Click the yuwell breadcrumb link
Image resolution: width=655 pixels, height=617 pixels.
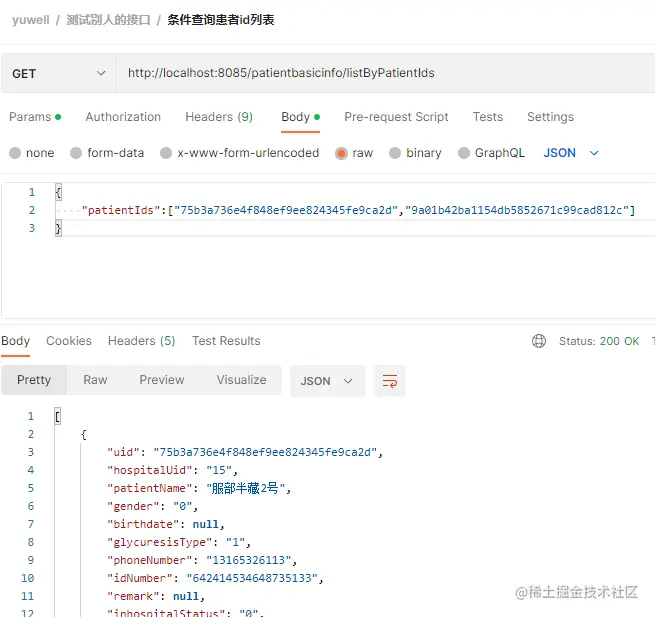coord(30,20)
